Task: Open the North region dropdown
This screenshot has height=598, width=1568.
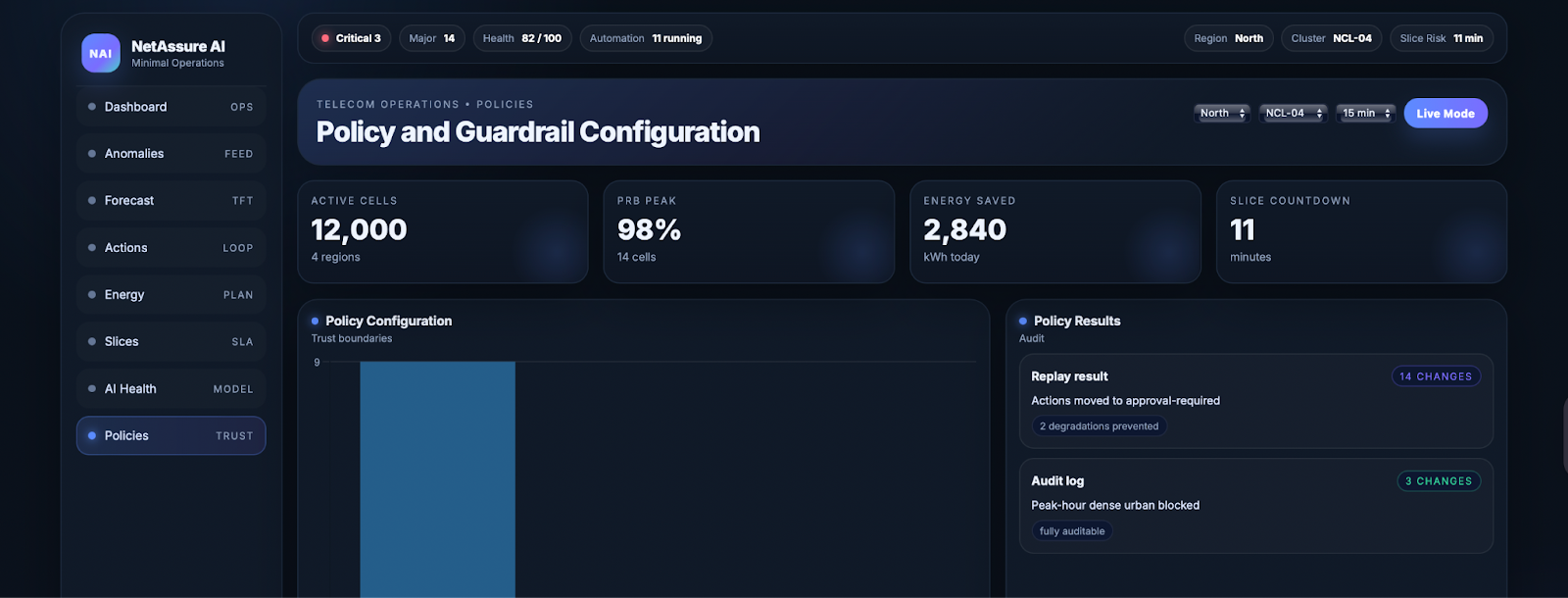Action: pyautogui.click(x=1222, y=114)
